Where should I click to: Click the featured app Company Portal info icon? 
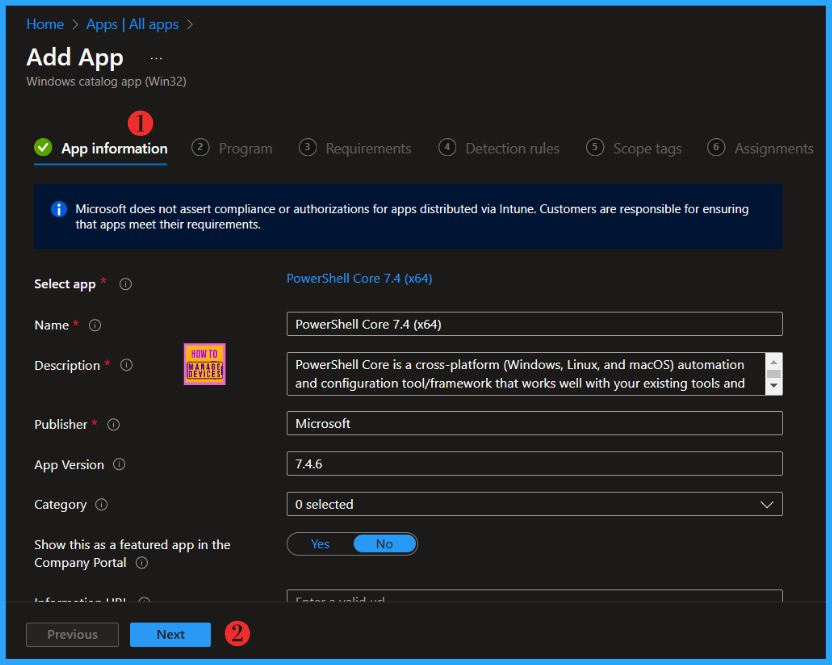142,563
